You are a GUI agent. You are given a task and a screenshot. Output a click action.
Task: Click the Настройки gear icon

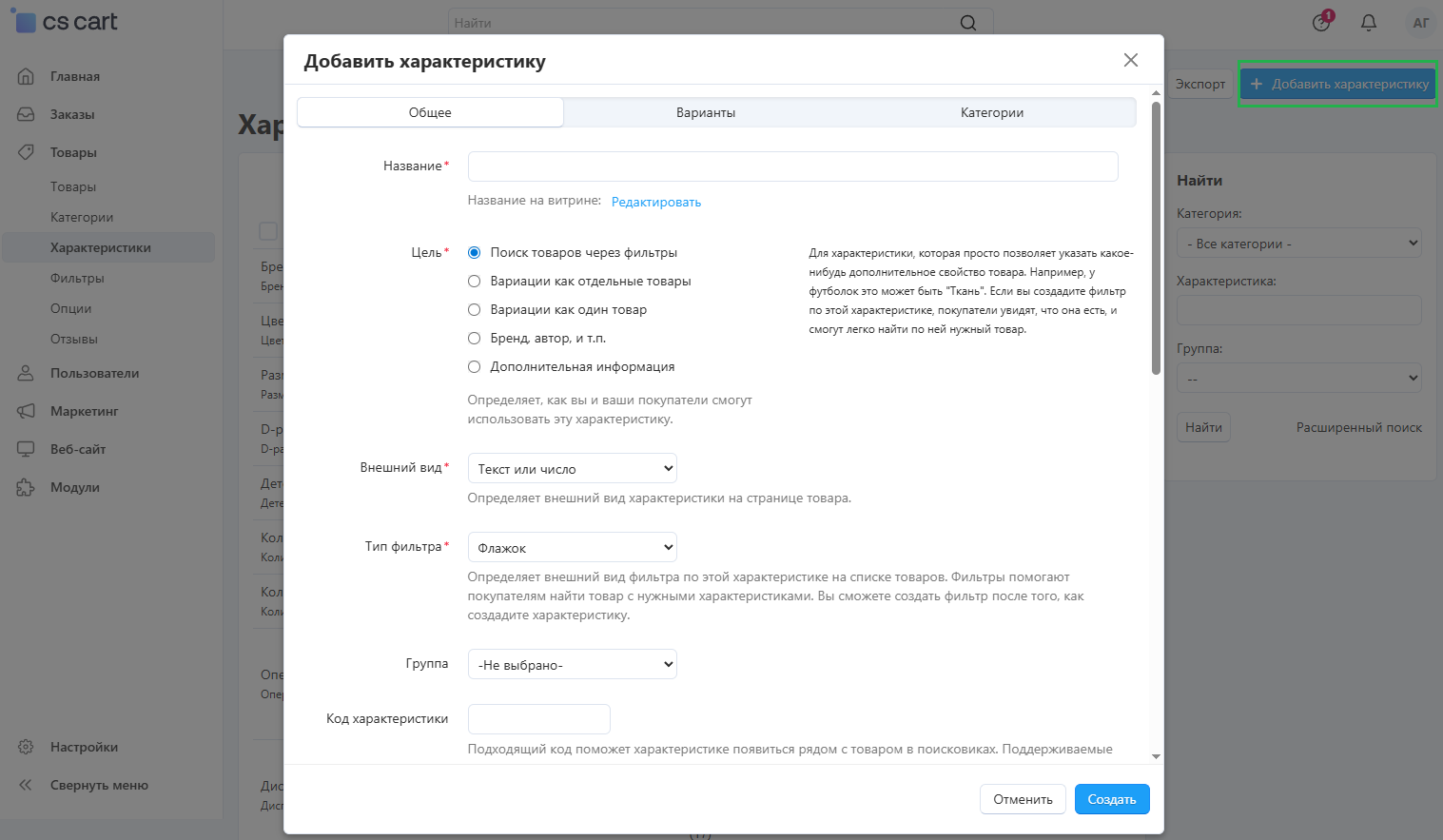click(x=26, y=747)
